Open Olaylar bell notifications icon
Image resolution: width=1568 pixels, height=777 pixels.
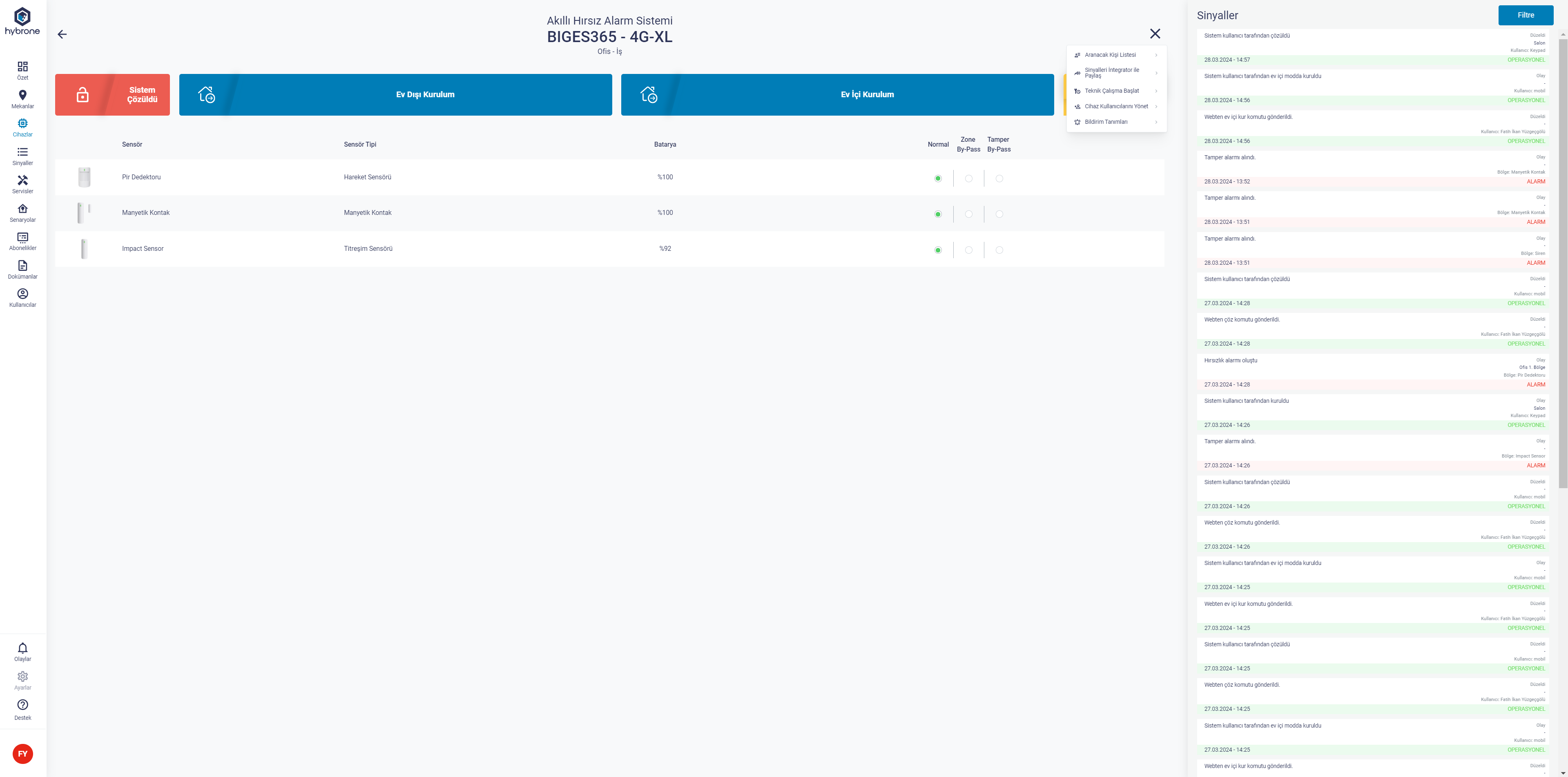pyautogui.click(x=22, y=648)
